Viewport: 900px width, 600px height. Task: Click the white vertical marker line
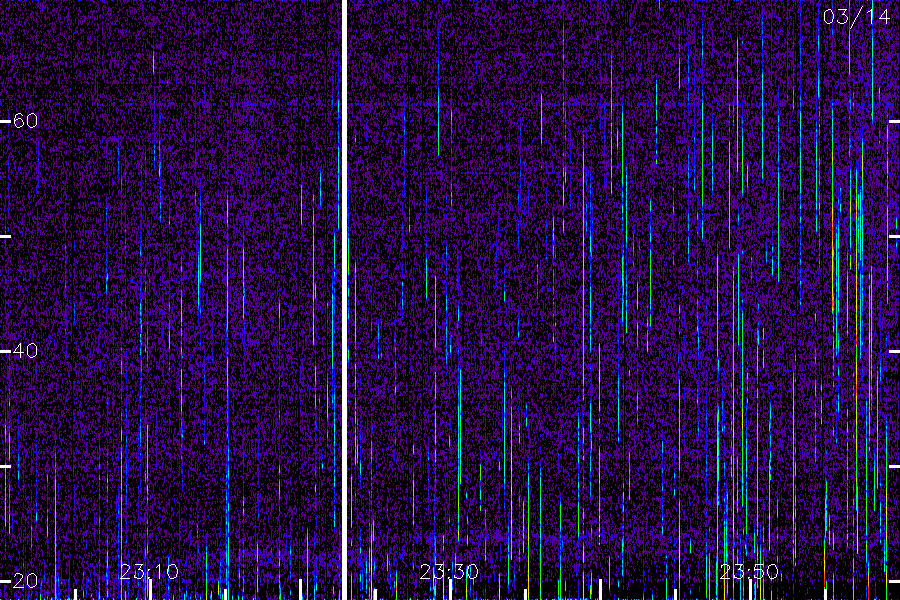[344, 300]
